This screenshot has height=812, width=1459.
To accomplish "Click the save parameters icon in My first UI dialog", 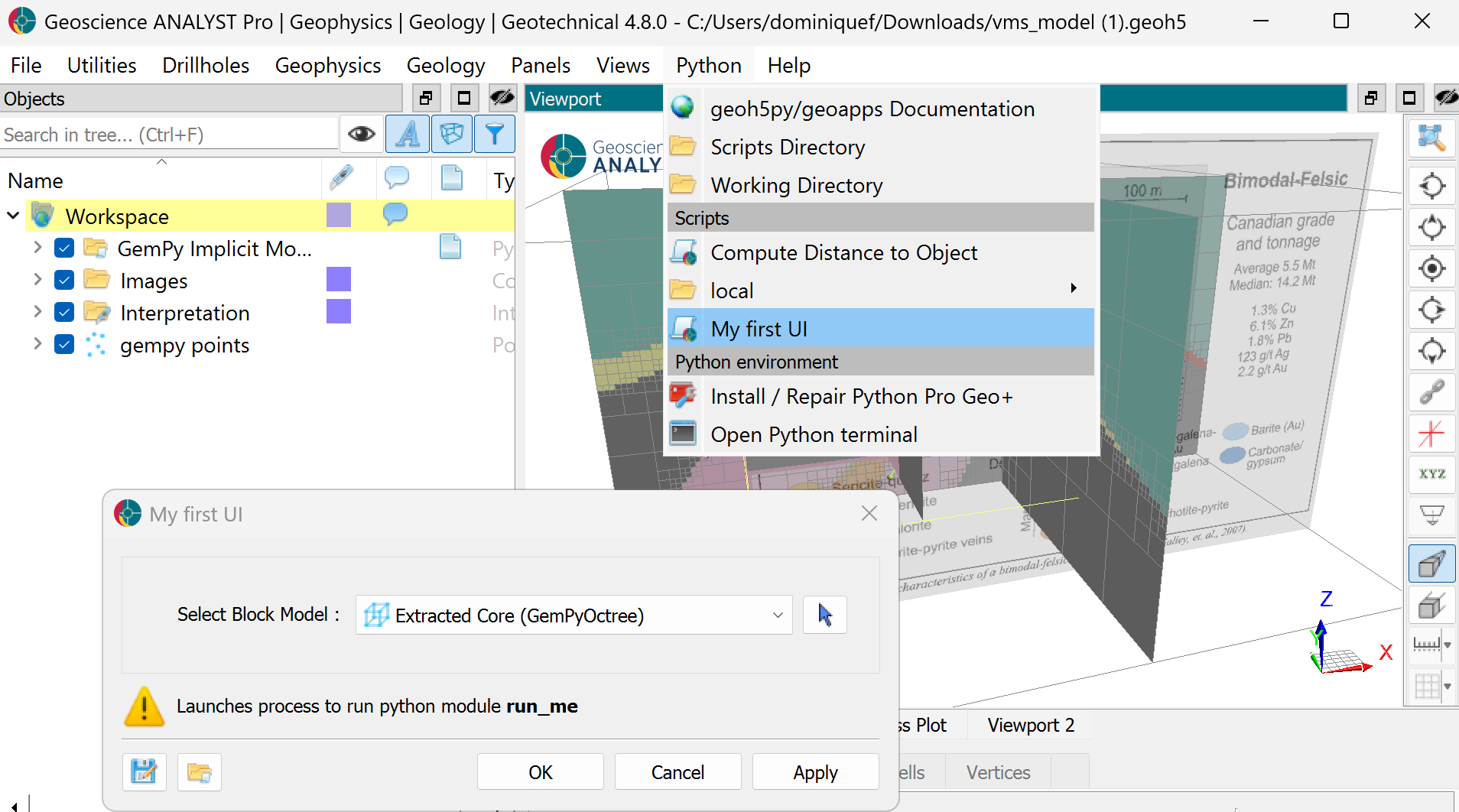I will tap(144, 771).
